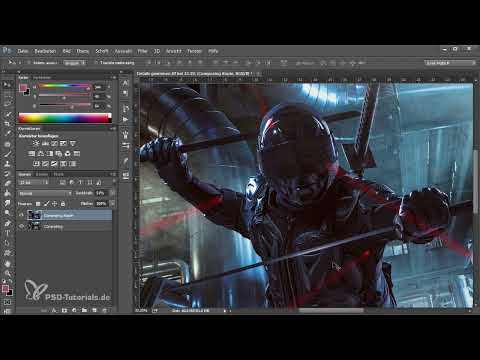Image resolution: width=480 pixels, height=360 pixels.
Task: Click the H hue slider
Action: (x=65, y=87)
